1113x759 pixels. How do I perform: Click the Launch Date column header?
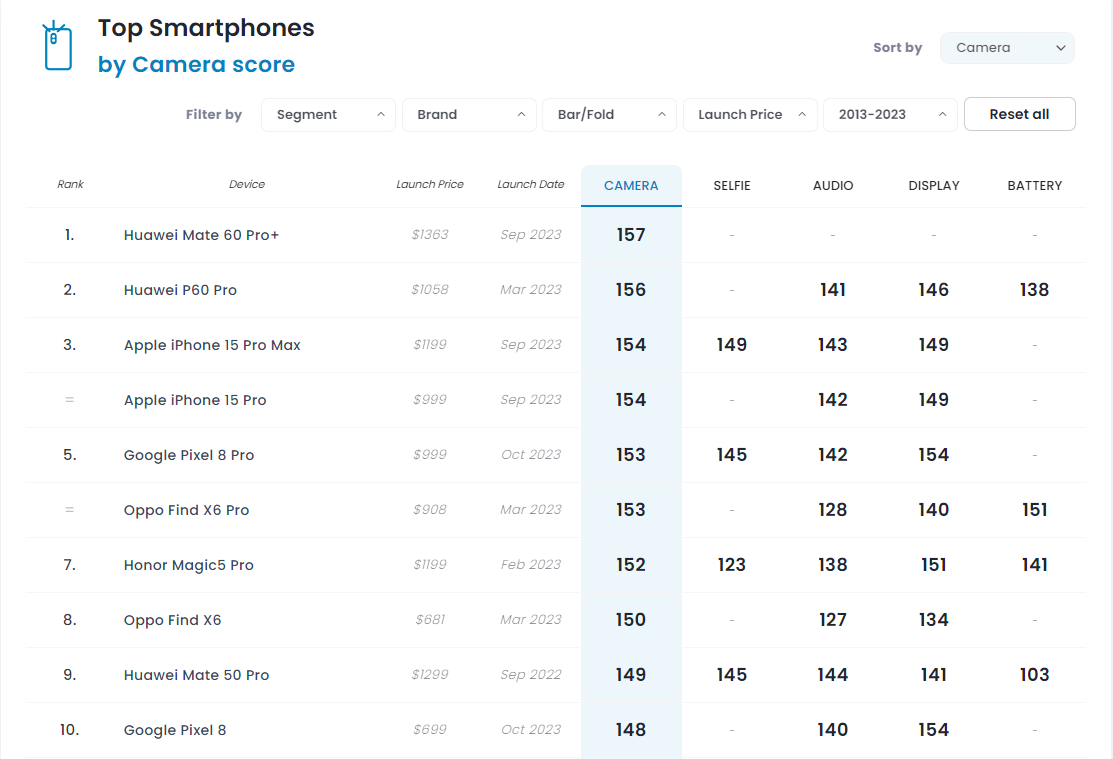click(530, 184)
